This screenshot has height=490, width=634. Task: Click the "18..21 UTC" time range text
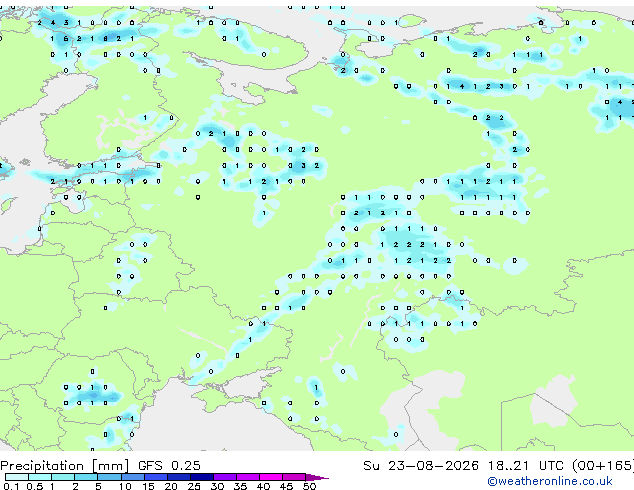point(525,466)
